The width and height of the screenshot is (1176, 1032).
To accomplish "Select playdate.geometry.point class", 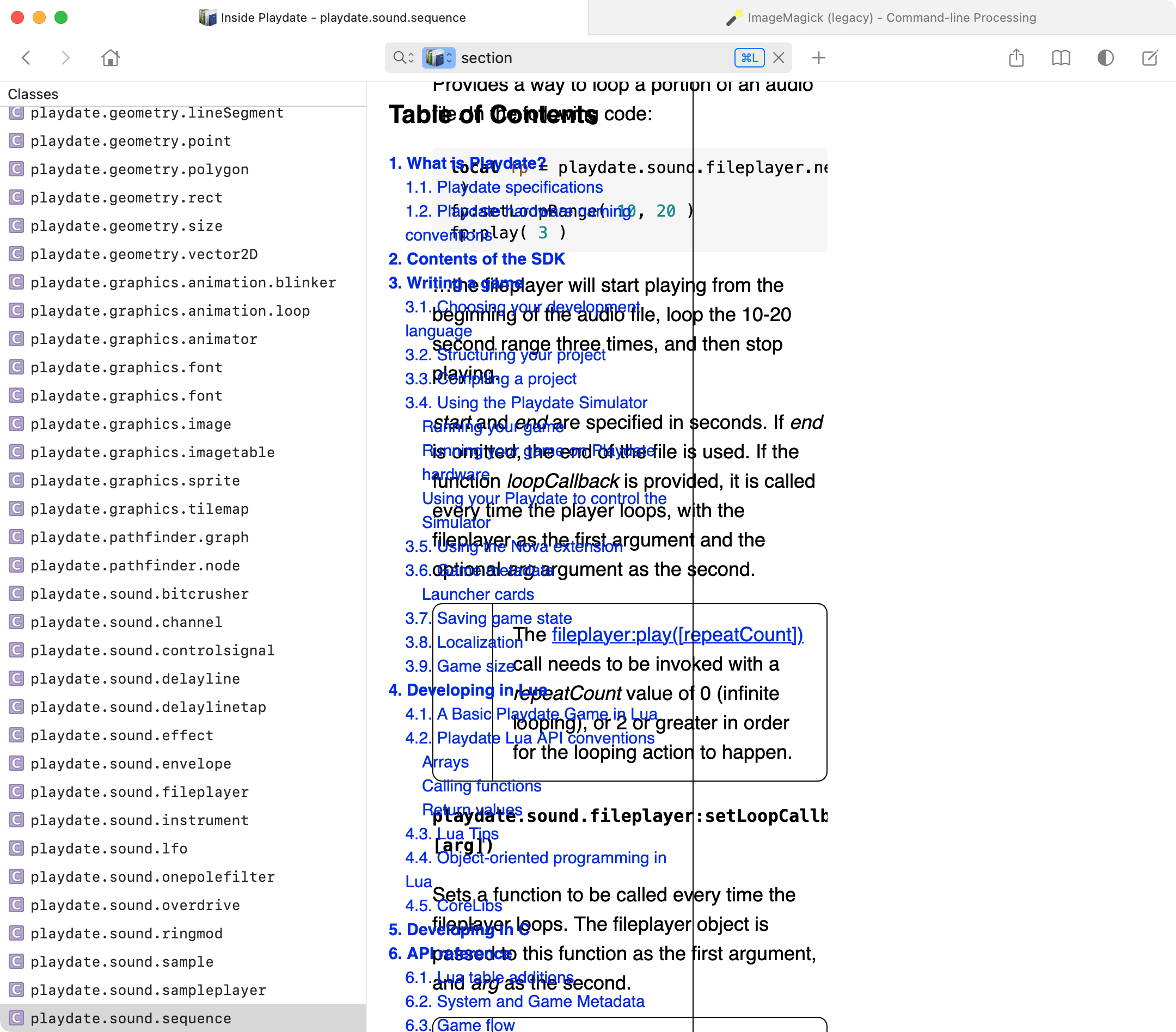I will (183, 141).
